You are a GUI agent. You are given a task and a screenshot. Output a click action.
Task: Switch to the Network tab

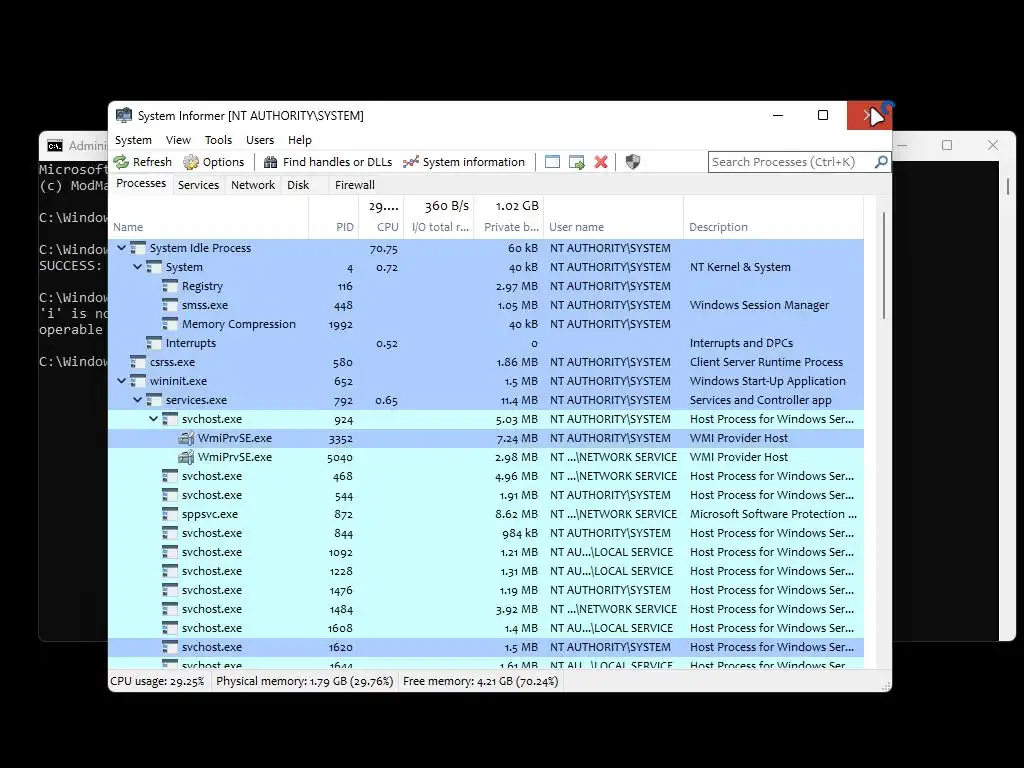(253, 185)
